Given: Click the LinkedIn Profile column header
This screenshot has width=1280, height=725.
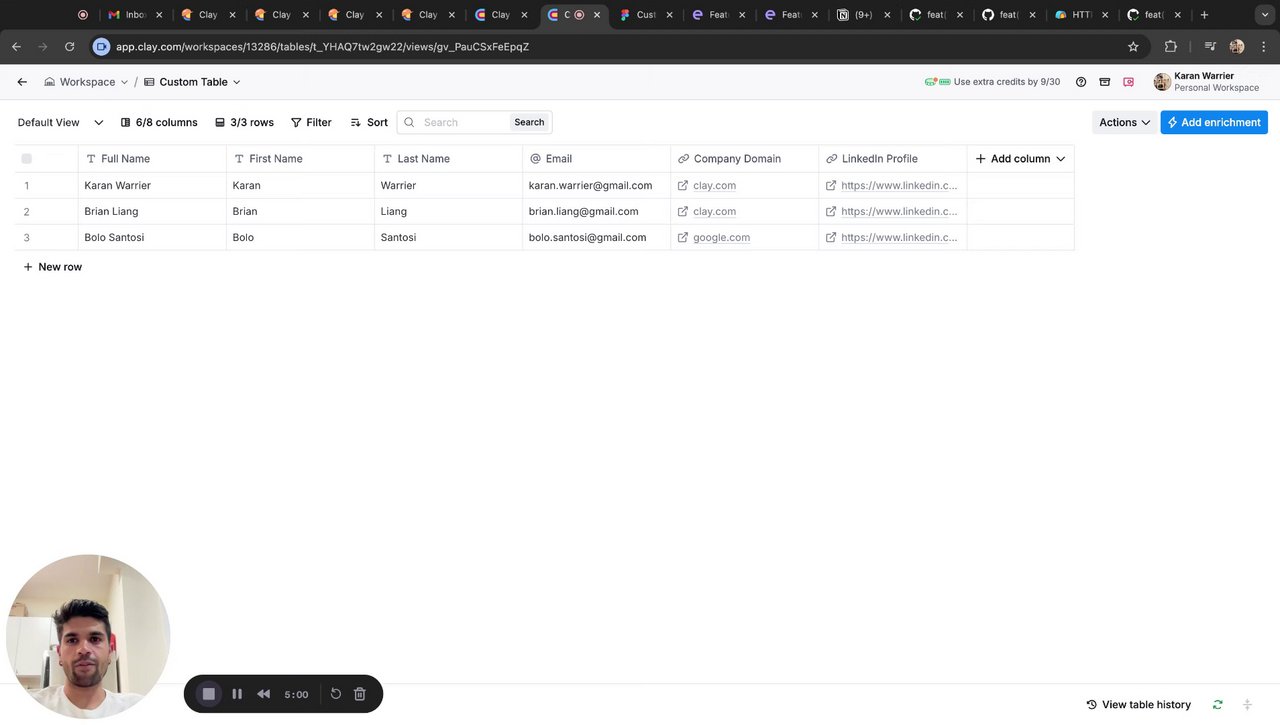Looking at the screenshot, I should pyautogui.click(x=892, y=159).
